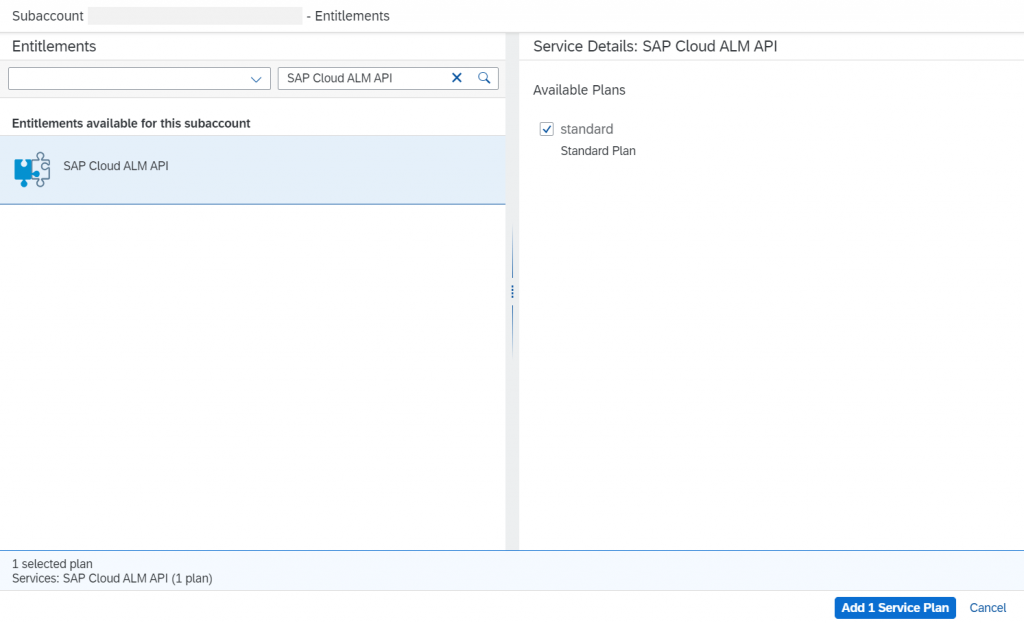Select SAP Cloud ALM API entitlement row
This screenshot has height=623, width=1024.
coord(253,170)
